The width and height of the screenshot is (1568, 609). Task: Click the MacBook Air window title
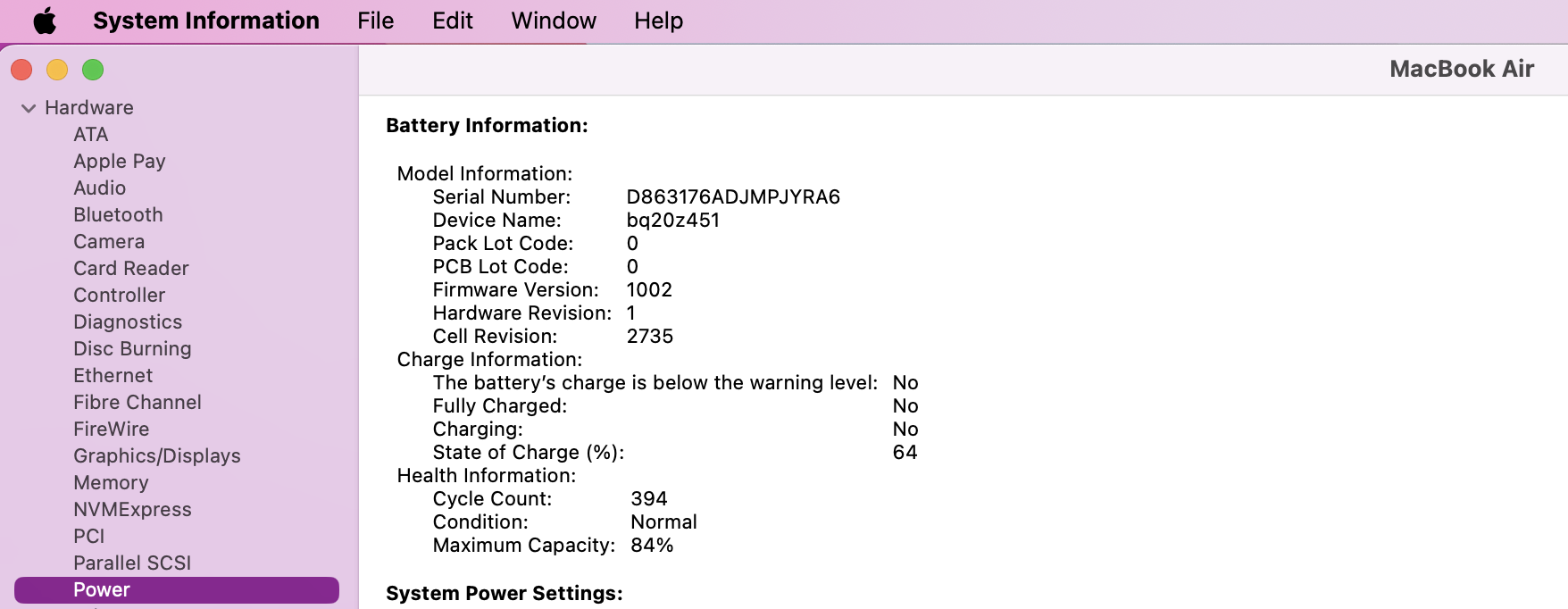tap(1462, 69)
